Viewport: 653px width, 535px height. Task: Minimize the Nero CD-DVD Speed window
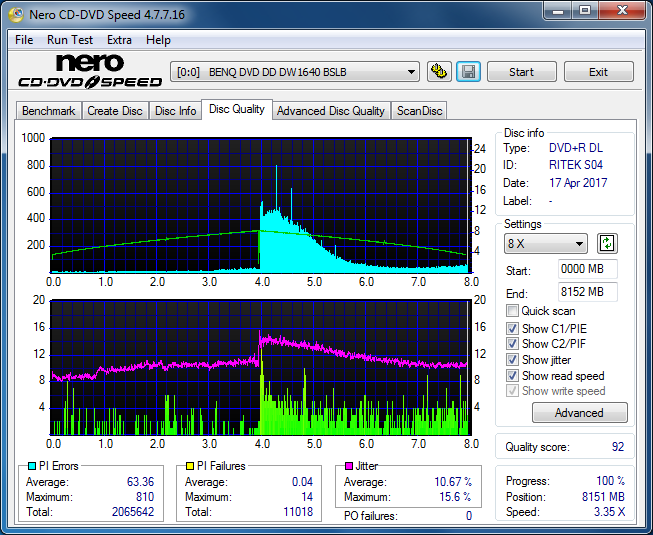pyautogui.click(x=557, y=10)
